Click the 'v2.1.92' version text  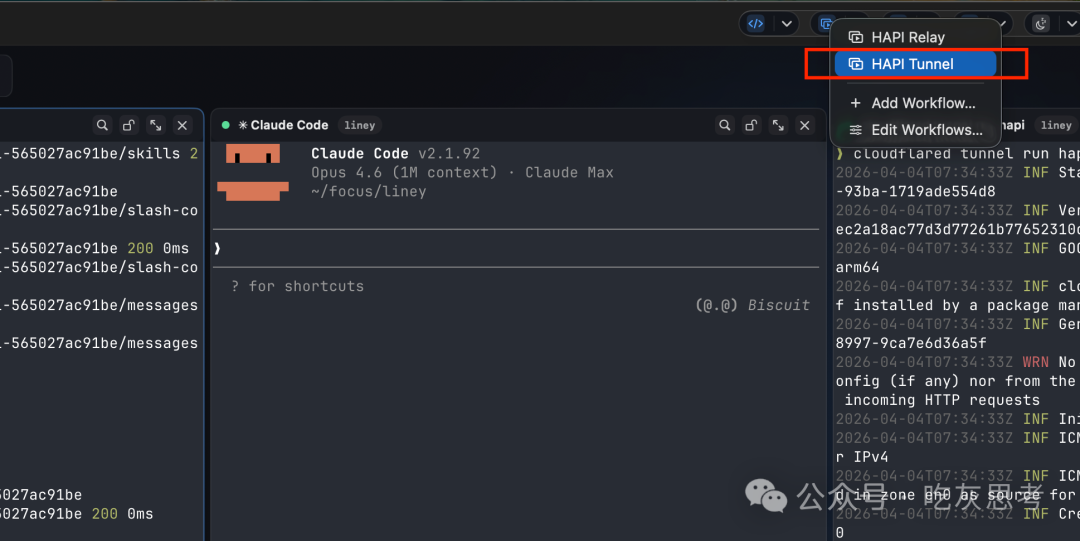click(x=449, y=154)
